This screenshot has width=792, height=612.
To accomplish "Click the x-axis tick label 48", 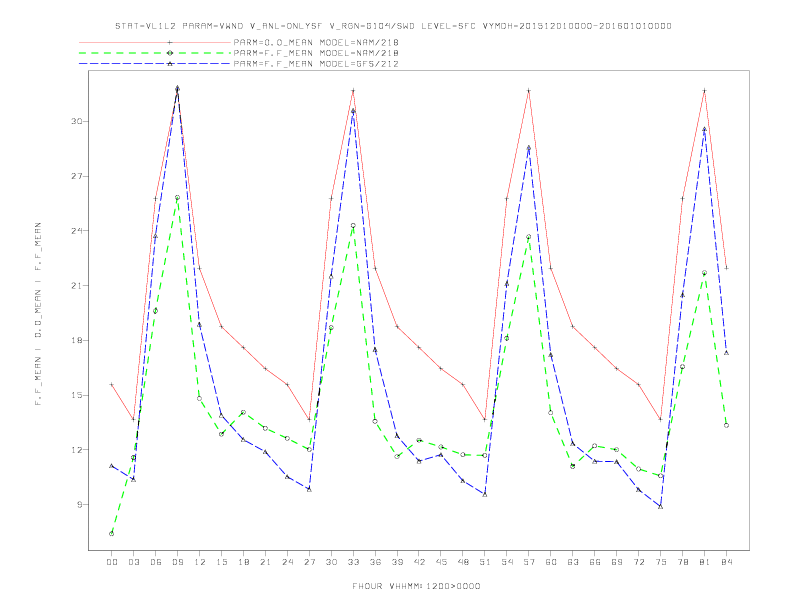I will (x=463, y=562).
